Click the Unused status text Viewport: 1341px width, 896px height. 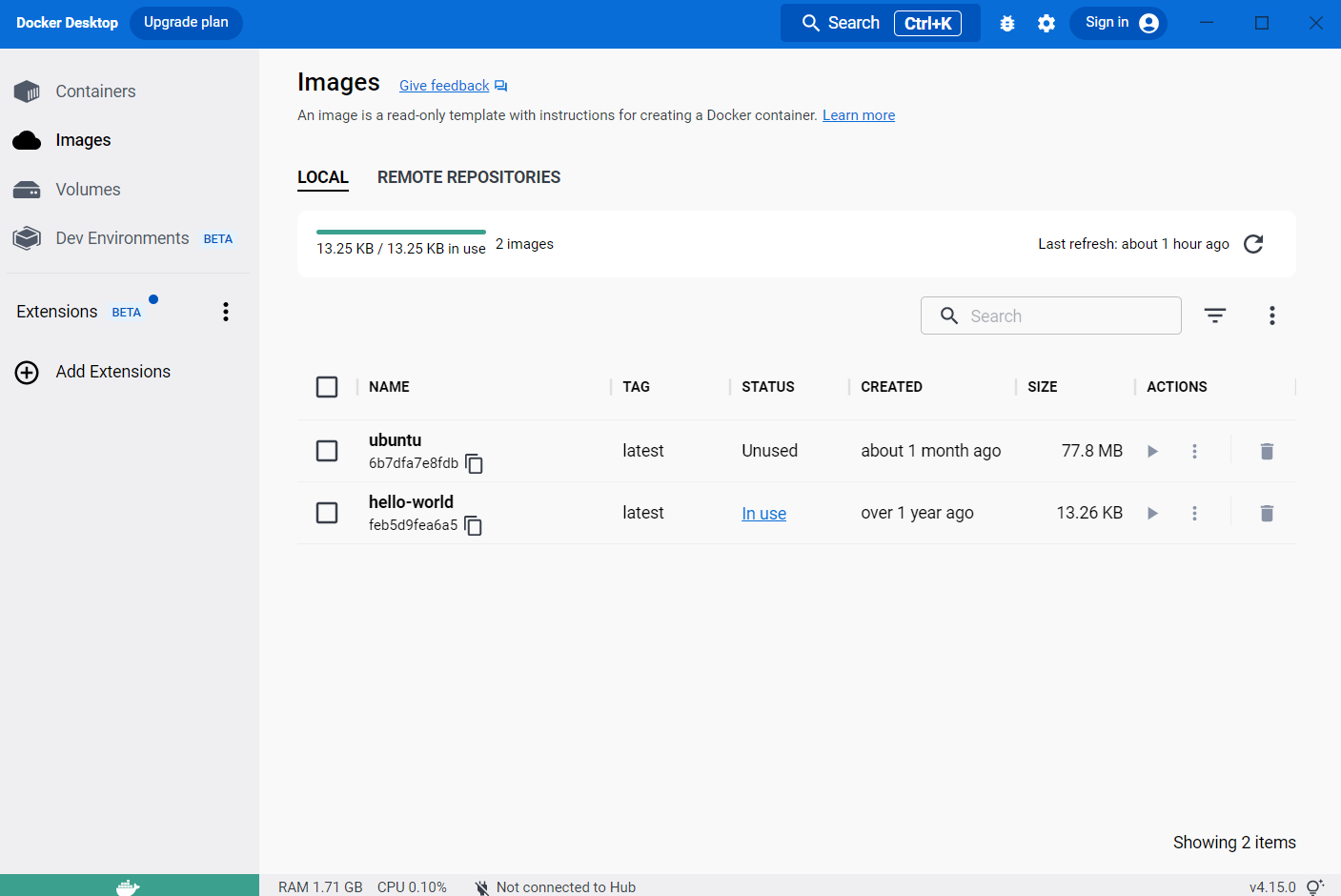click(769, 451)
